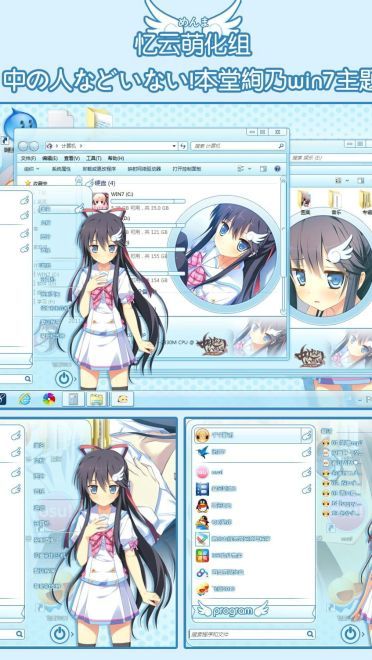Toggle the preview pane icon in Explorer

(263, 169)
